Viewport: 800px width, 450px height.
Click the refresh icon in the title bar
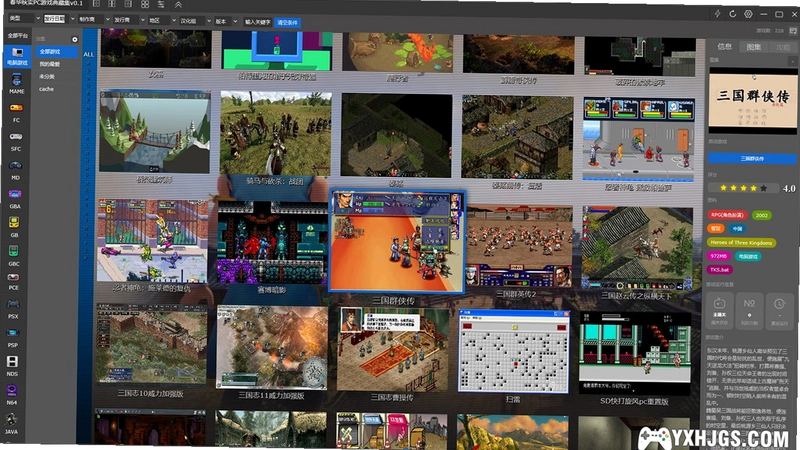733,14
